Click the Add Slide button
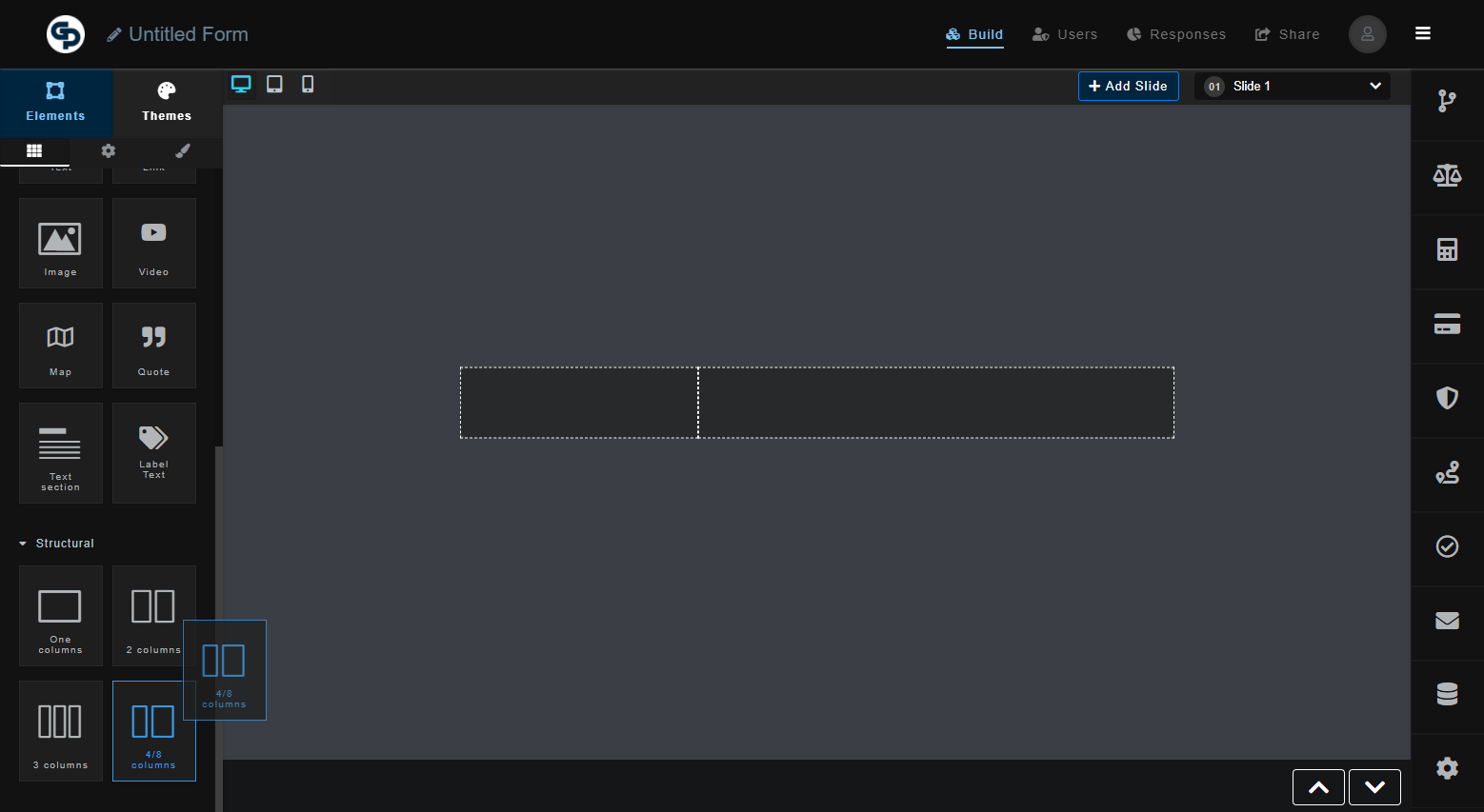The height and width of the screenshot is (812, 1484). tap(1129, 86)
